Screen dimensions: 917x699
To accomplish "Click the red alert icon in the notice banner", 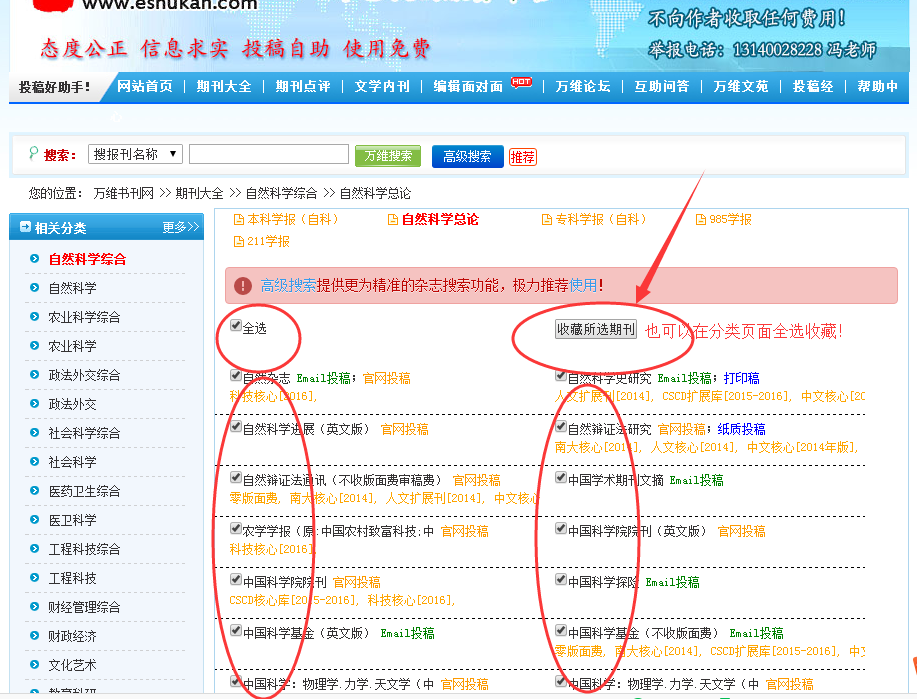I will (x=243, y=285).
